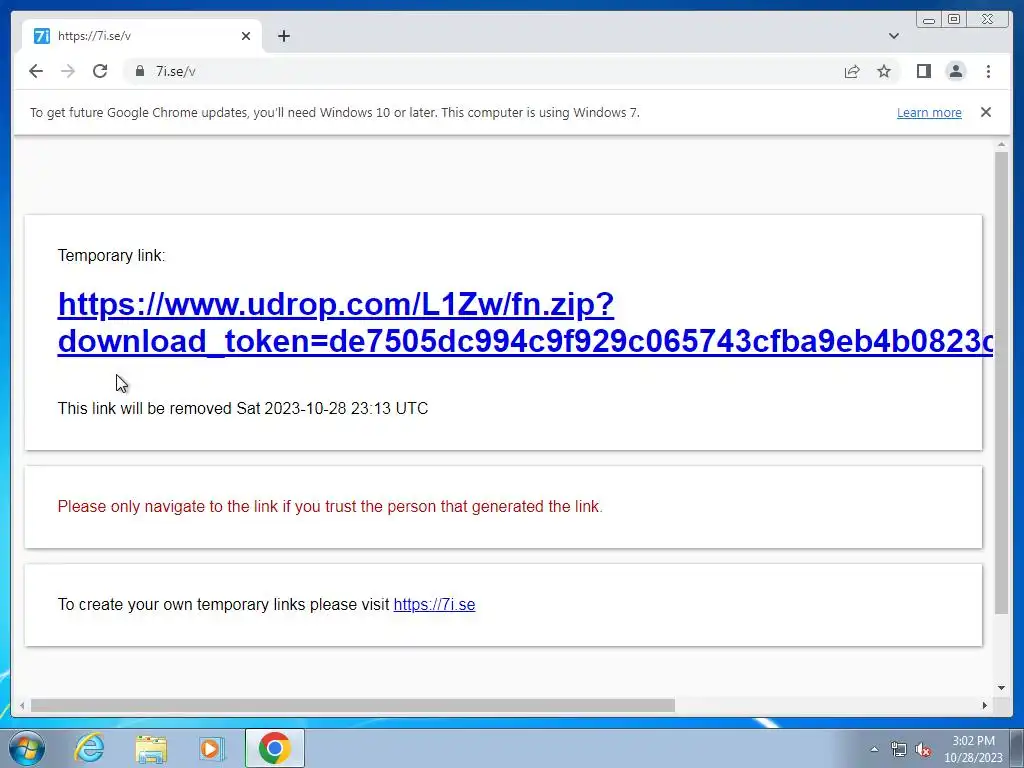The width and height of the screenshot is (1024, 768).
Task: Click the Windows 7 update notice text
Action: pyautogui.click(x=334, y=112)
